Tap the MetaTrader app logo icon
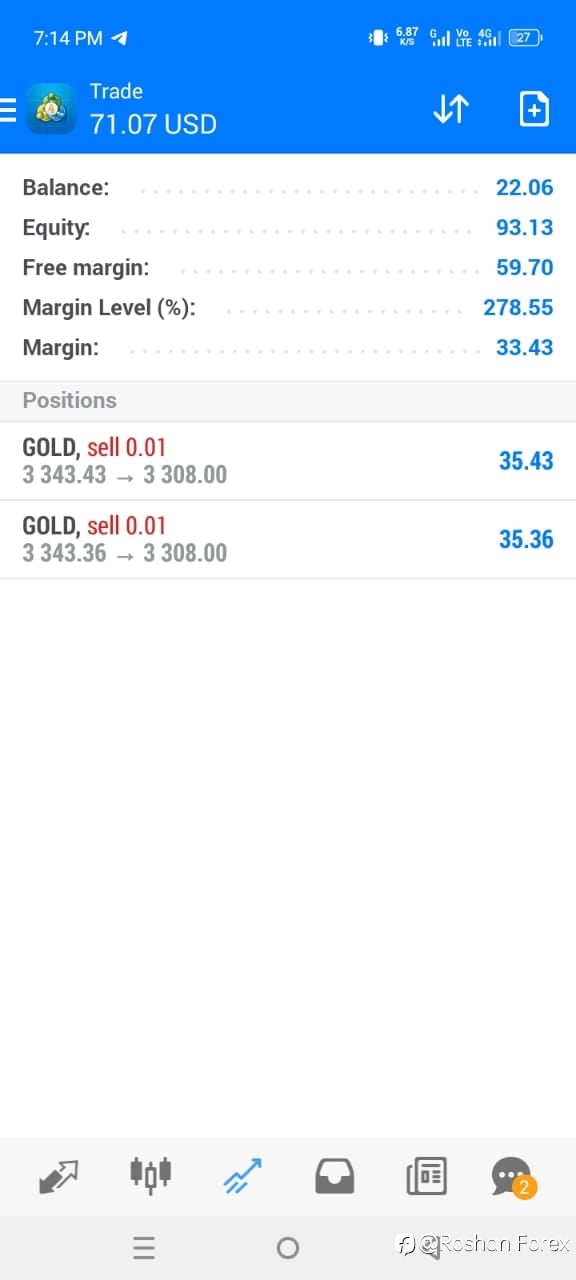This screenshot has width=576, height=1280. [51, 108]
